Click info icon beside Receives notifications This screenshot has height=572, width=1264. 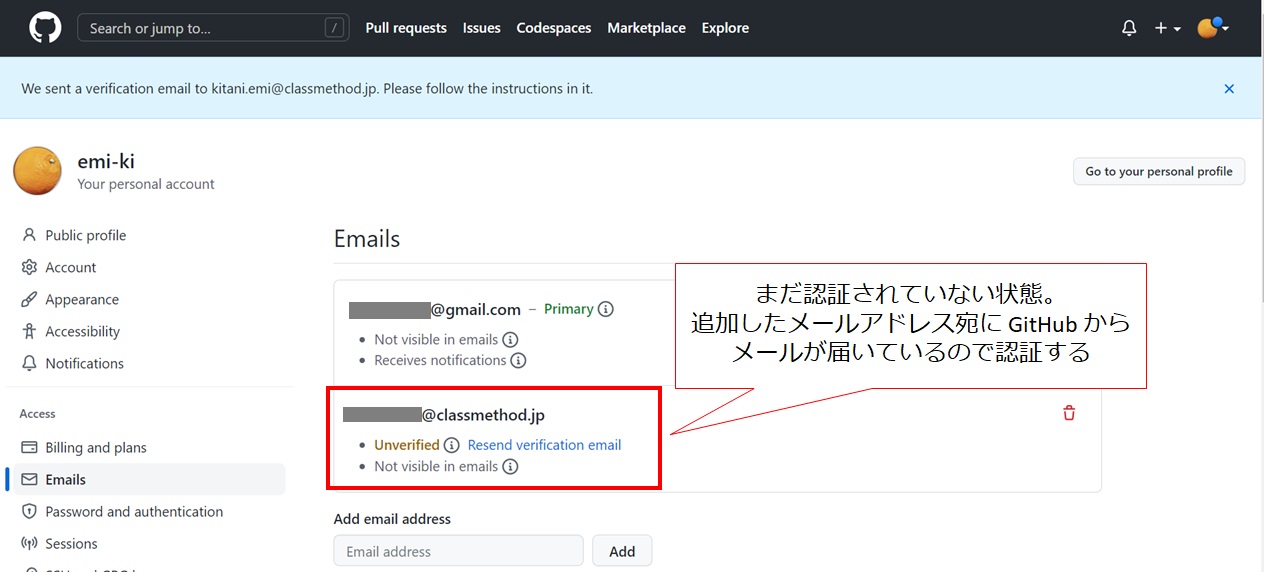pyautogui.click(x=518, y=360)
